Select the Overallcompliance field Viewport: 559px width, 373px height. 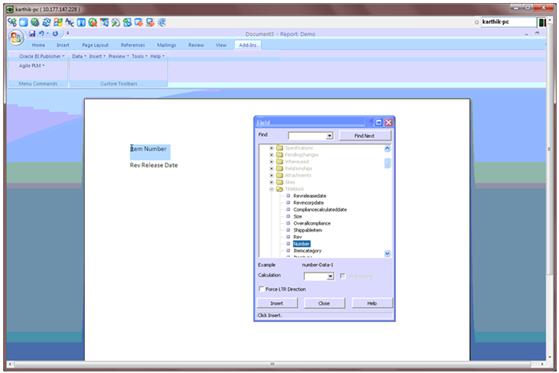coord(312,223)
